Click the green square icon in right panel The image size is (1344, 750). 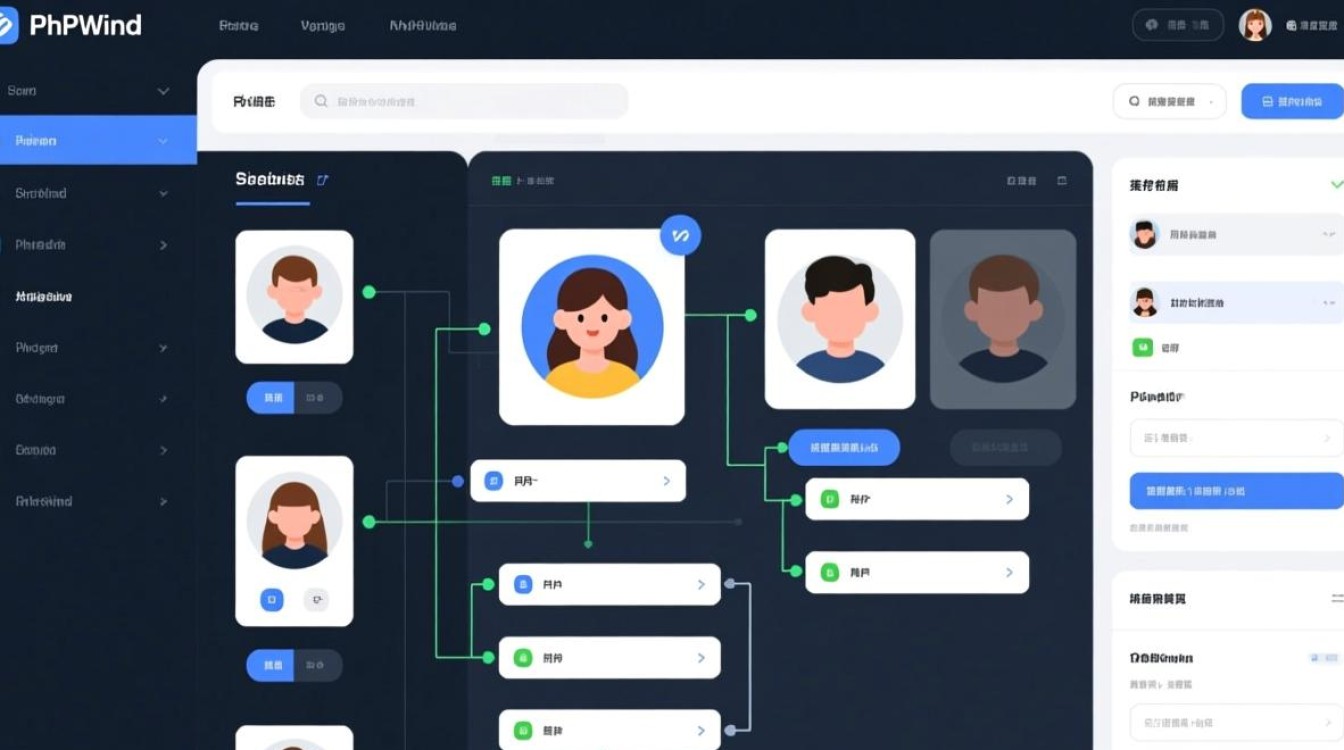coord(1142,348)
